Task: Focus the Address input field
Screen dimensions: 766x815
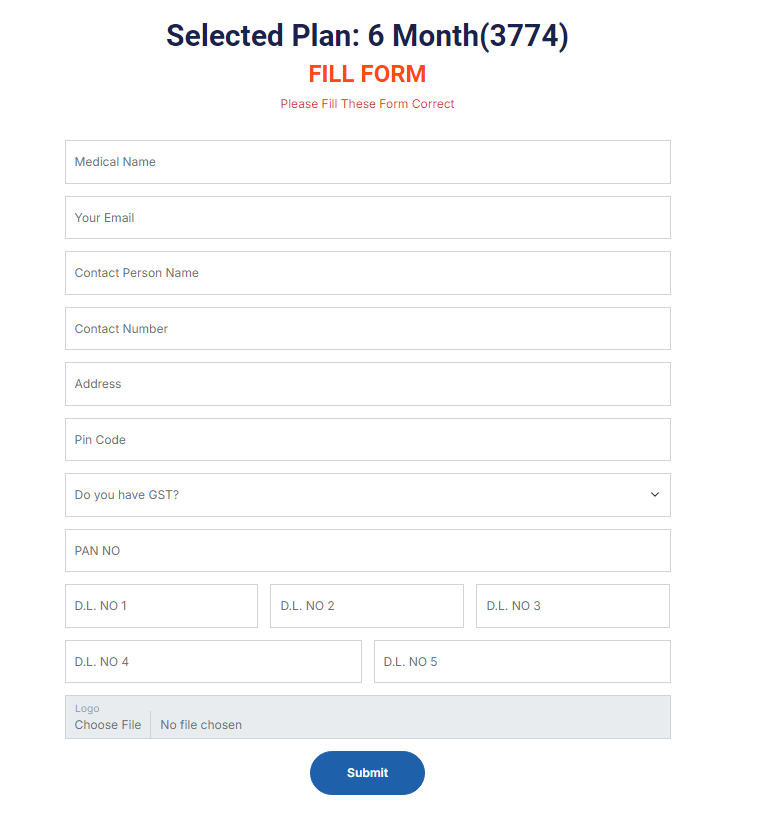Action: (367, 384)
